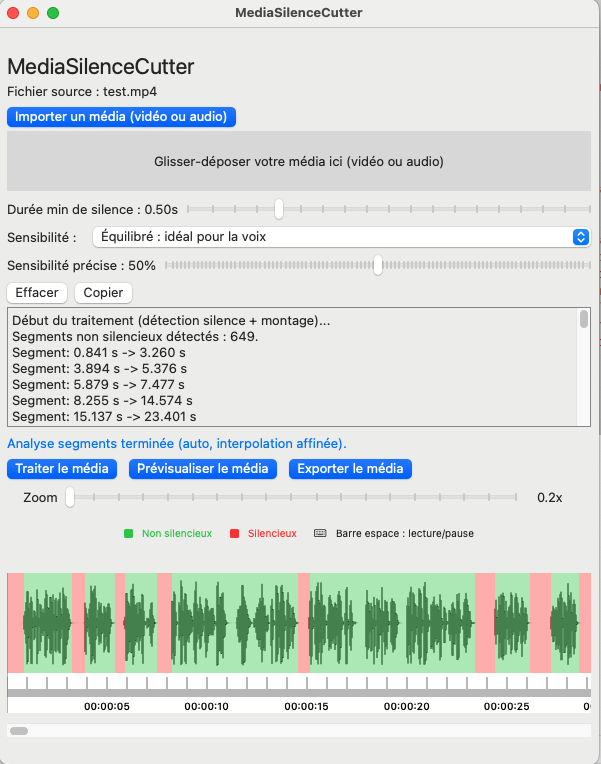Click the Zoom slider handle
This screenshot has width=601, height=764.
[x=70, y=497]
